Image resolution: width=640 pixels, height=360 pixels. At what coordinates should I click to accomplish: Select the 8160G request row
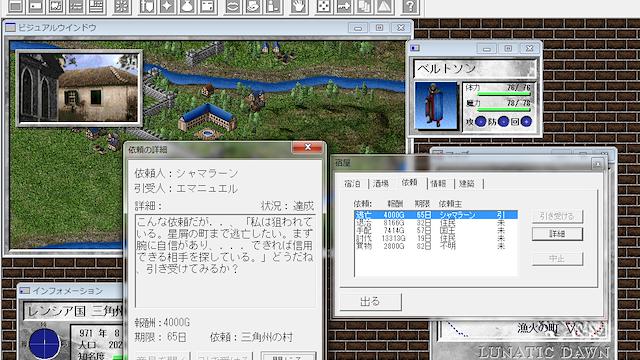(436, 223)
